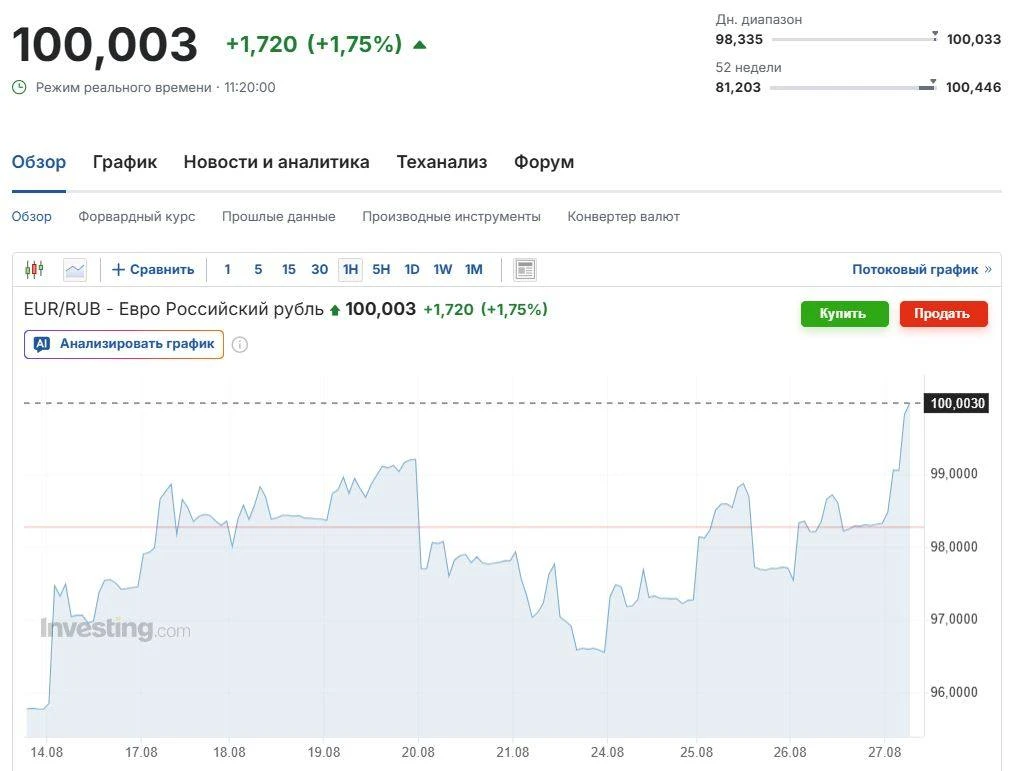The height and width of the screenshot is (771, 1014).
Task: Switch chart interval to 1D
Action: 412,270
